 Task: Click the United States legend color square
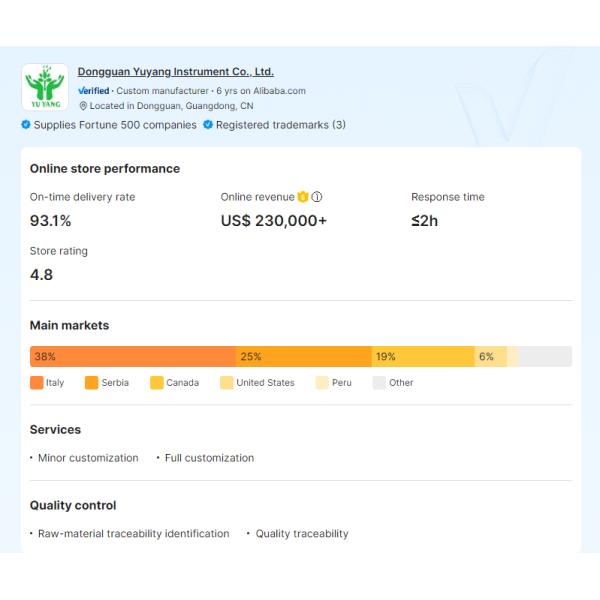(x=227, y=383)
